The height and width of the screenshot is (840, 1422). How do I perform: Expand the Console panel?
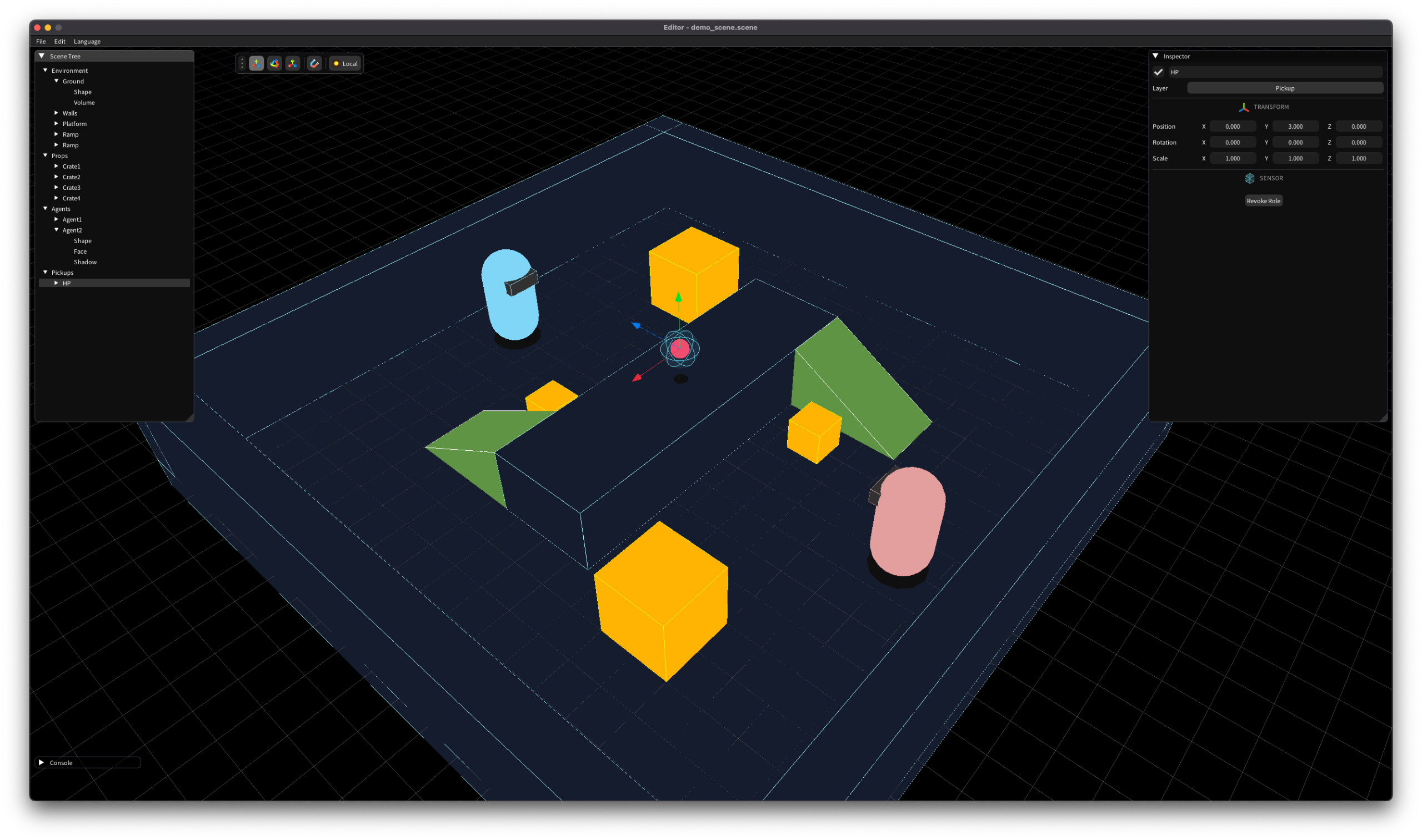[x=41, y=762]
